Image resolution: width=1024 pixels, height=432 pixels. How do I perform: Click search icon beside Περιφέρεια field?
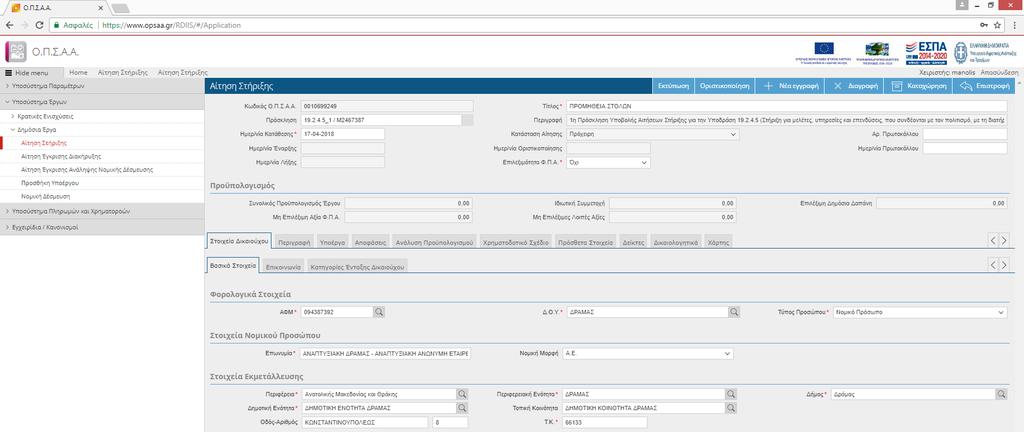[x=462, y=394]
